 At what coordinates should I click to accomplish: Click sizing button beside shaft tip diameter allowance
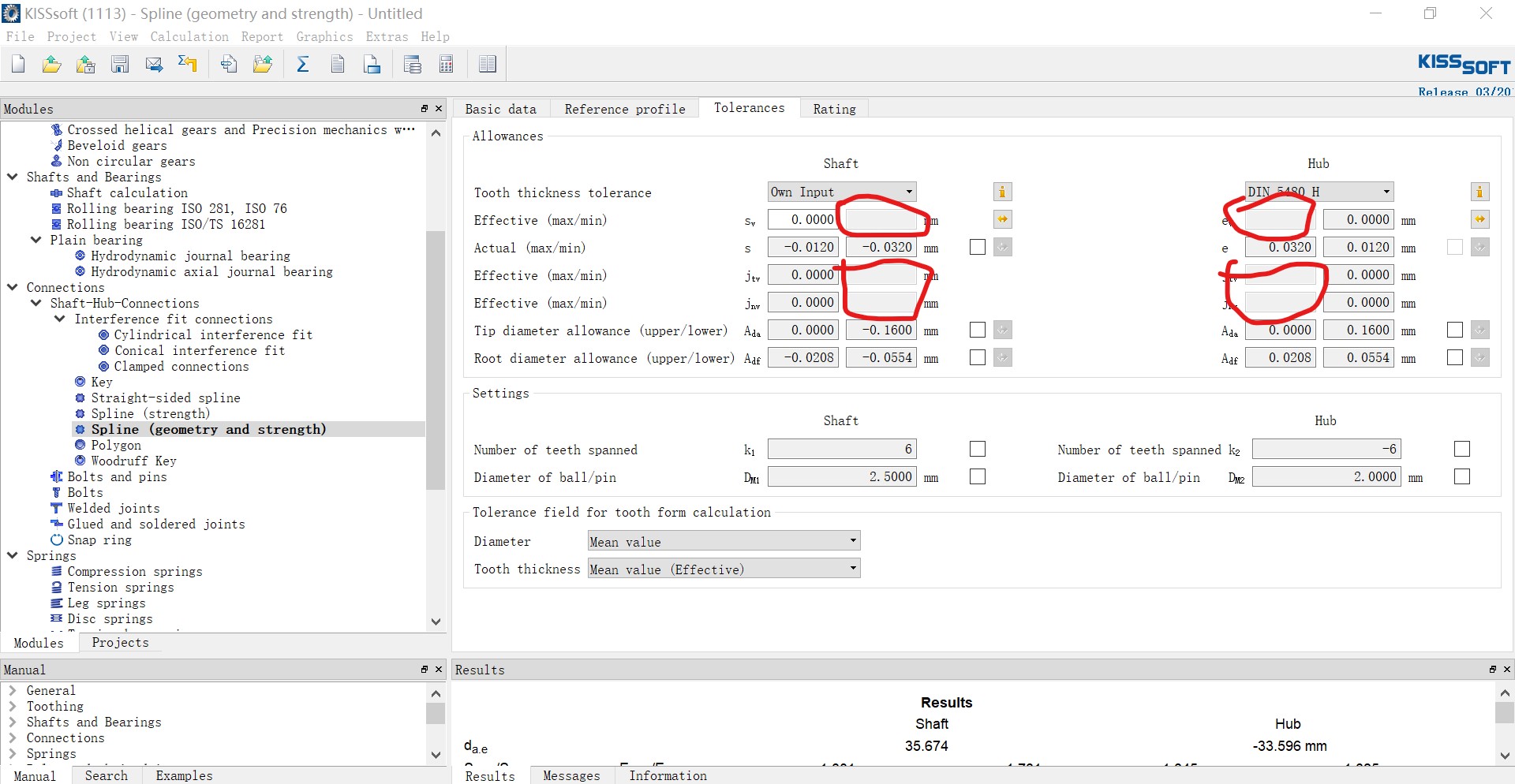coord(1002,330)
